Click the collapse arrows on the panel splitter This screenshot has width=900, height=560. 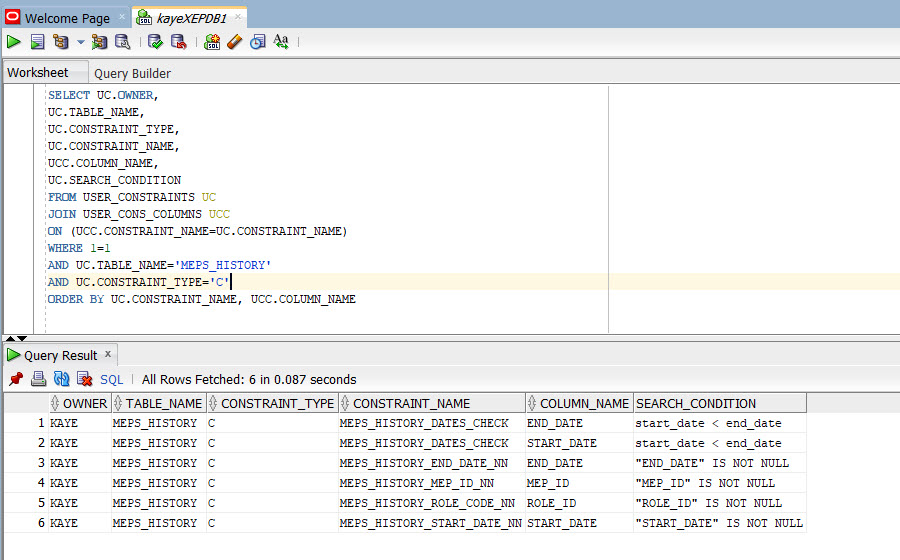click(x=16, y=339)
